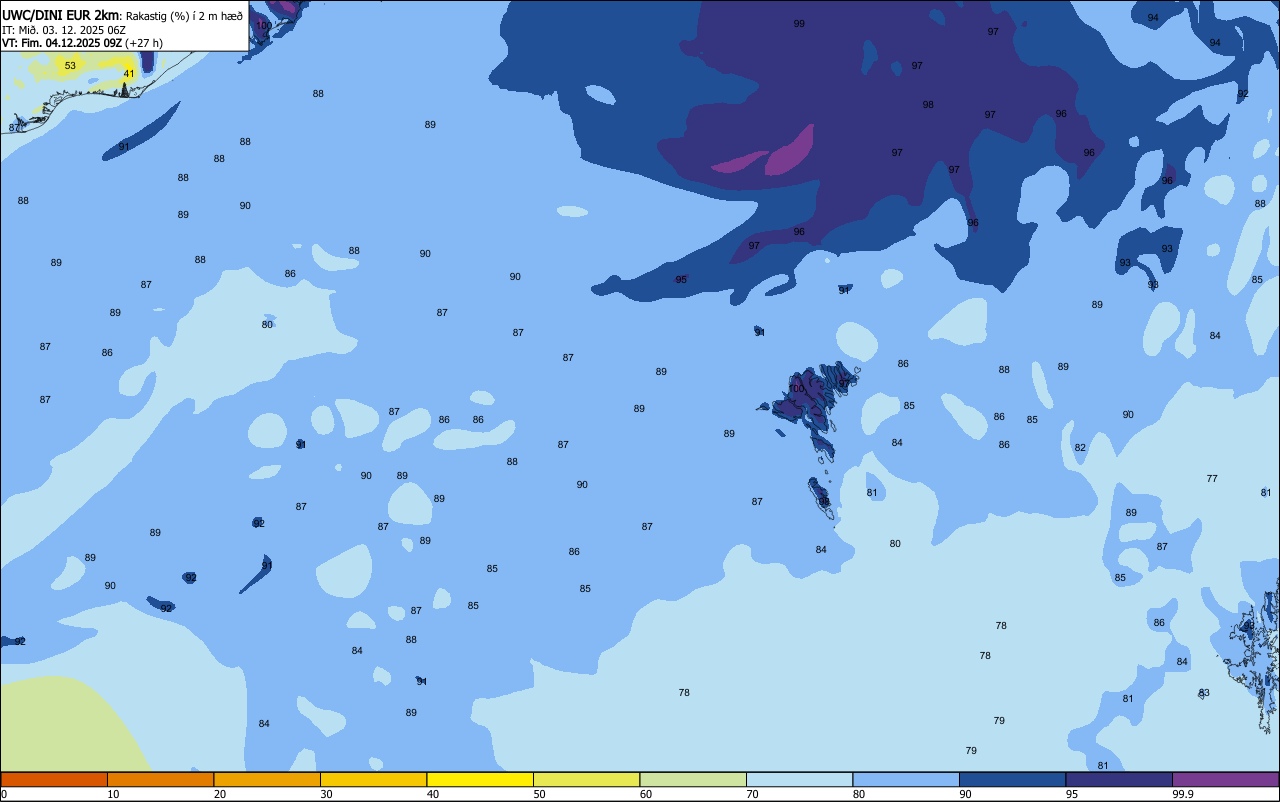Click the humidity value '77' on the map

tap(1212, 479)
